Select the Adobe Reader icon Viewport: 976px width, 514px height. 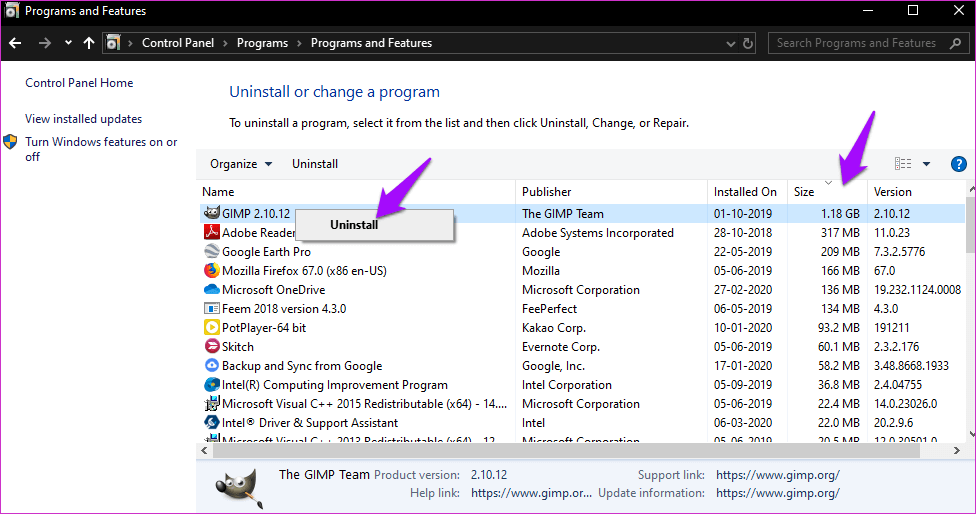[x=212, y=232]
